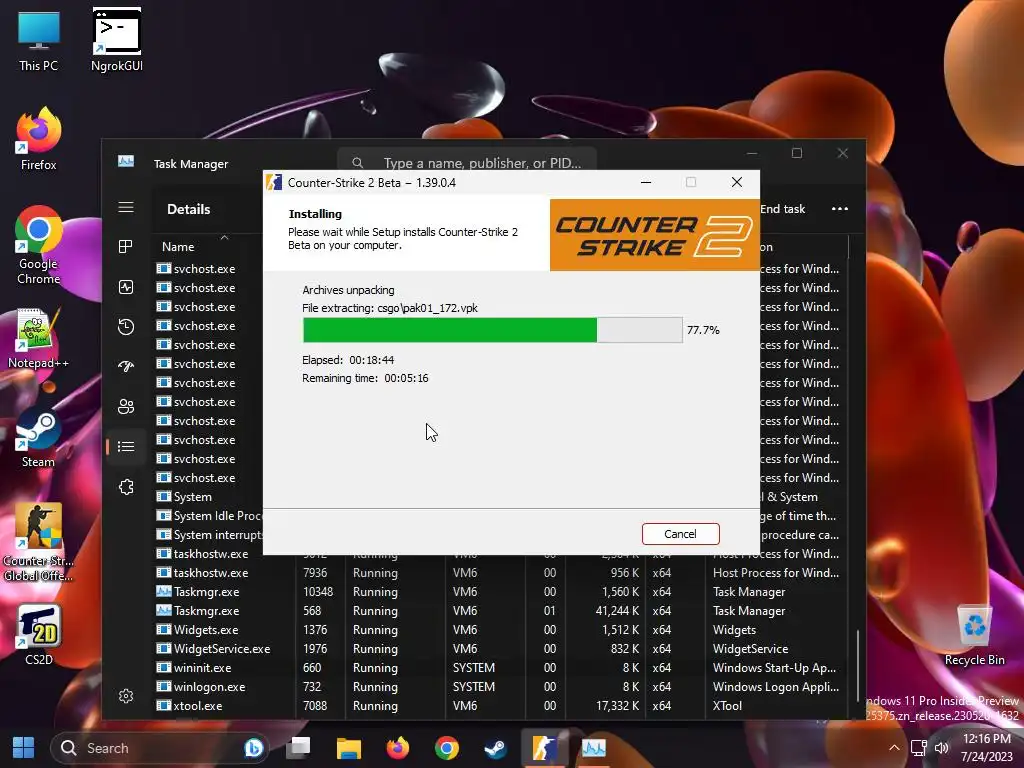Viewport: 1024px width, 768px height.
Task: Select xtool.exe process row
Action: pyautogui.click(x=500, y=706)
